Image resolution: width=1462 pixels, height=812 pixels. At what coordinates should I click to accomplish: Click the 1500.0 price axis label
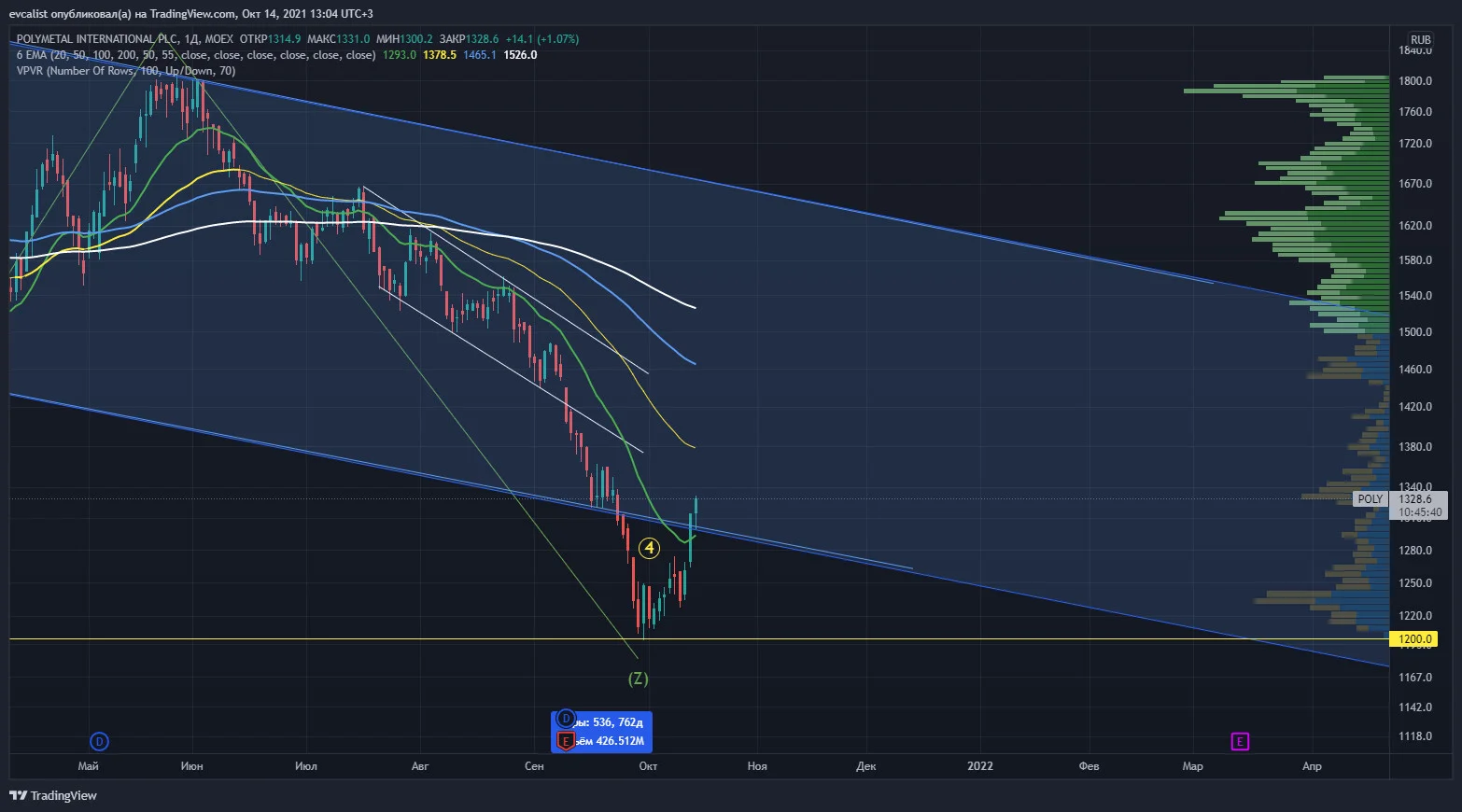coord(1415,332)
